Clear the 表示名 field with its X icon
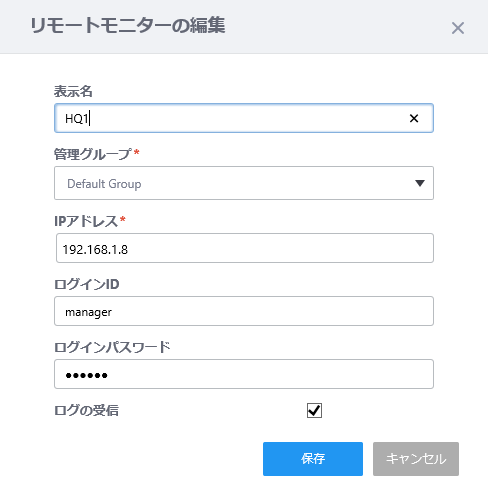 tap(414, 118)
